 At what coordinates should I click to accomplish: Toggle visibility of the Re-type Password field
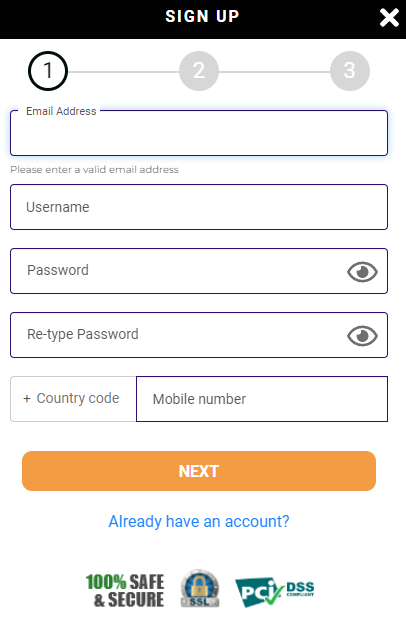click(362, 336)
